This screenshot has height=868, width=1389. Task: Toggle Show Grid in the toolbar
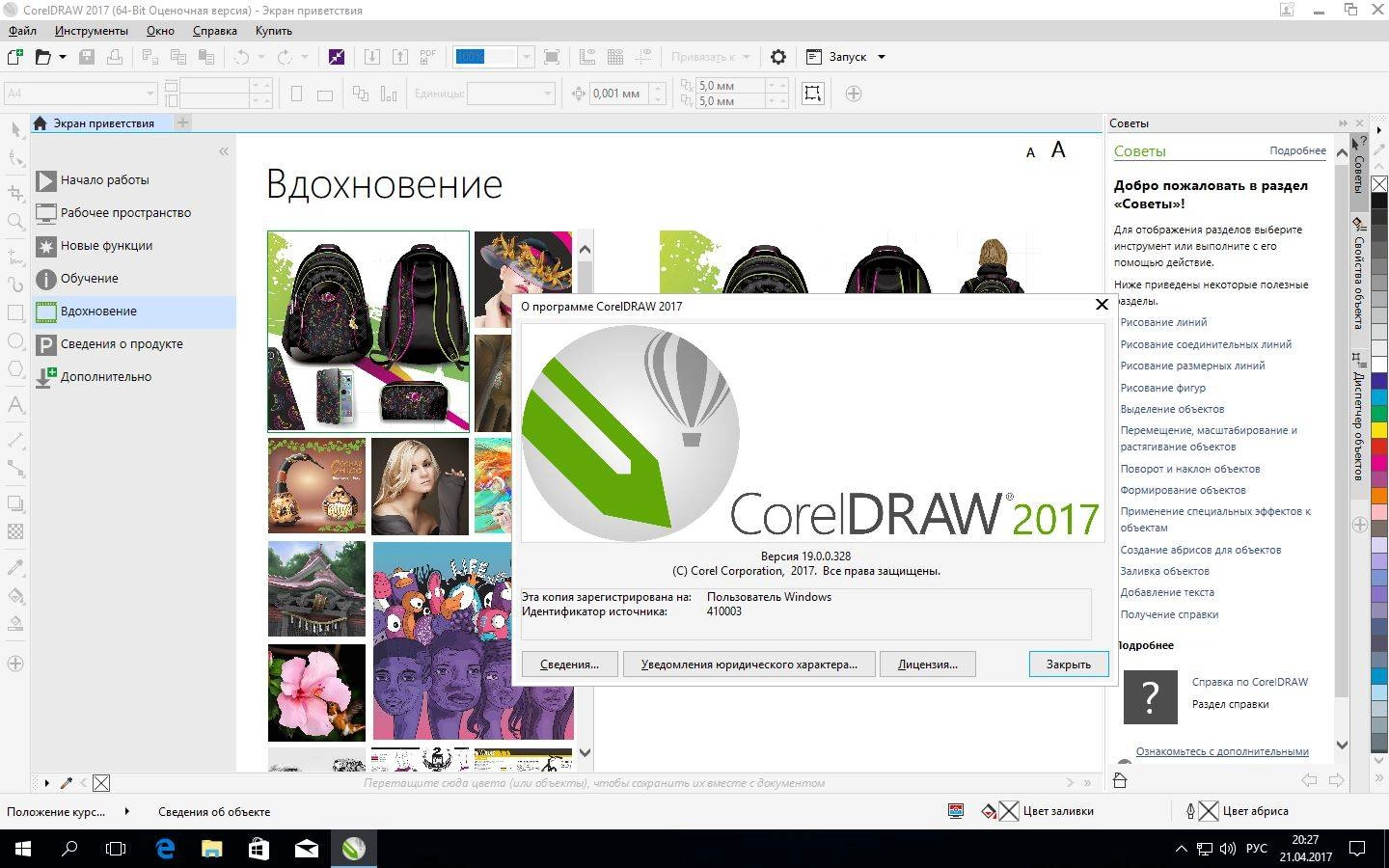[x=615, y=57]
